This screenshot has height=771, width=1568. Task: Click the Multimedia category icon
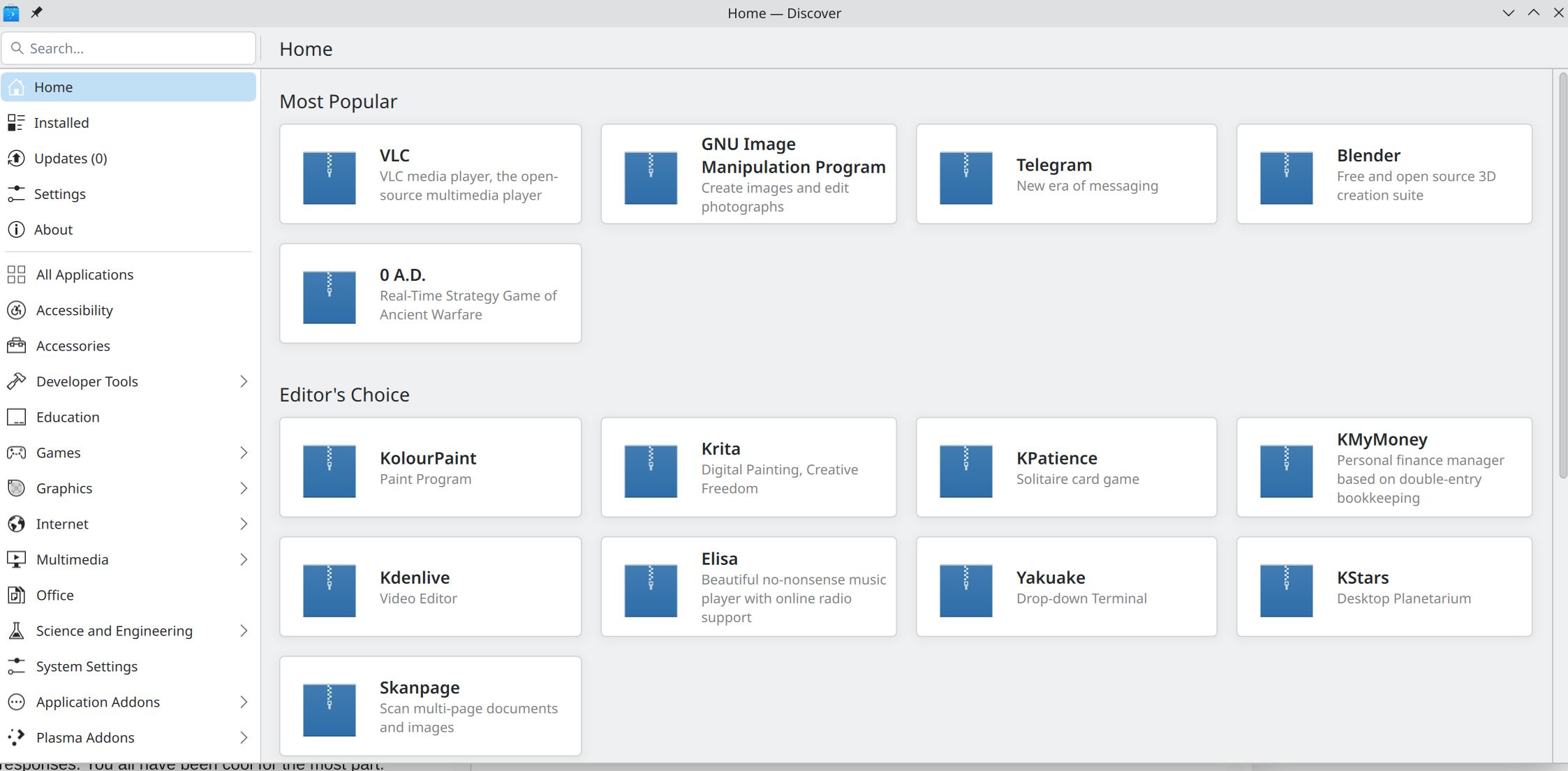point(16,559)
